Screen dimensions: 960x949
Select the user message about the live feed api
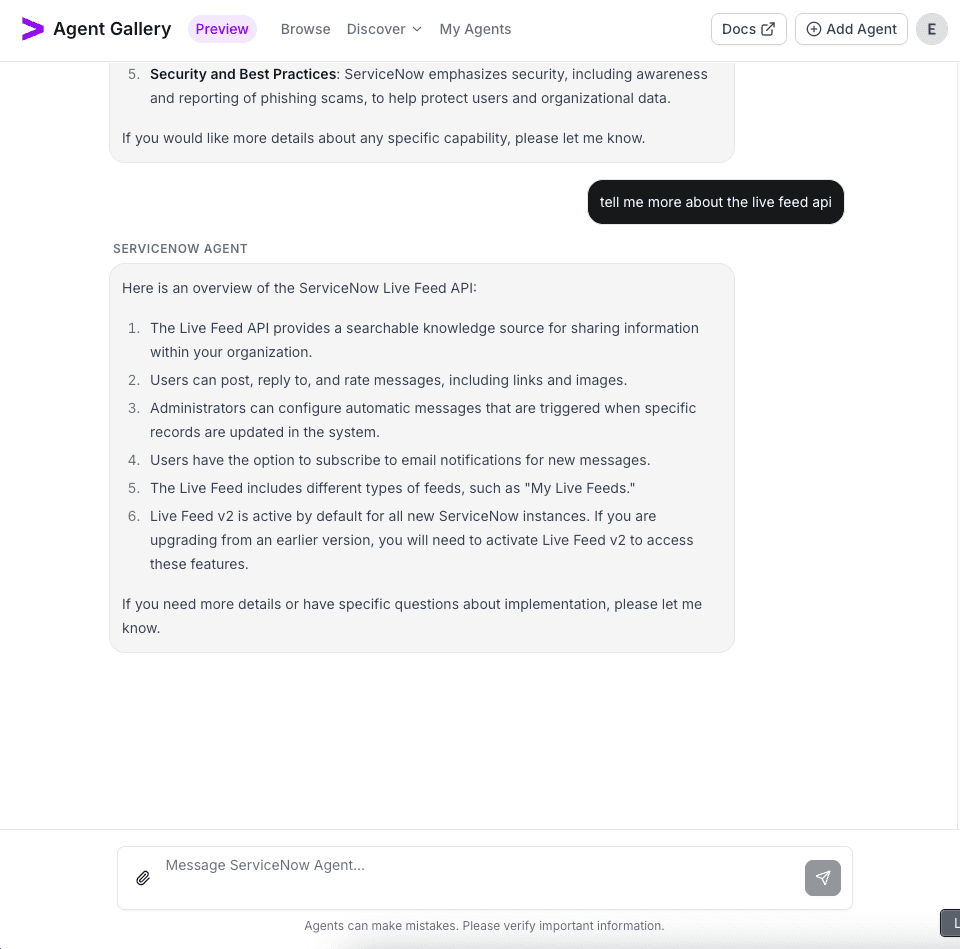point(715,202)
